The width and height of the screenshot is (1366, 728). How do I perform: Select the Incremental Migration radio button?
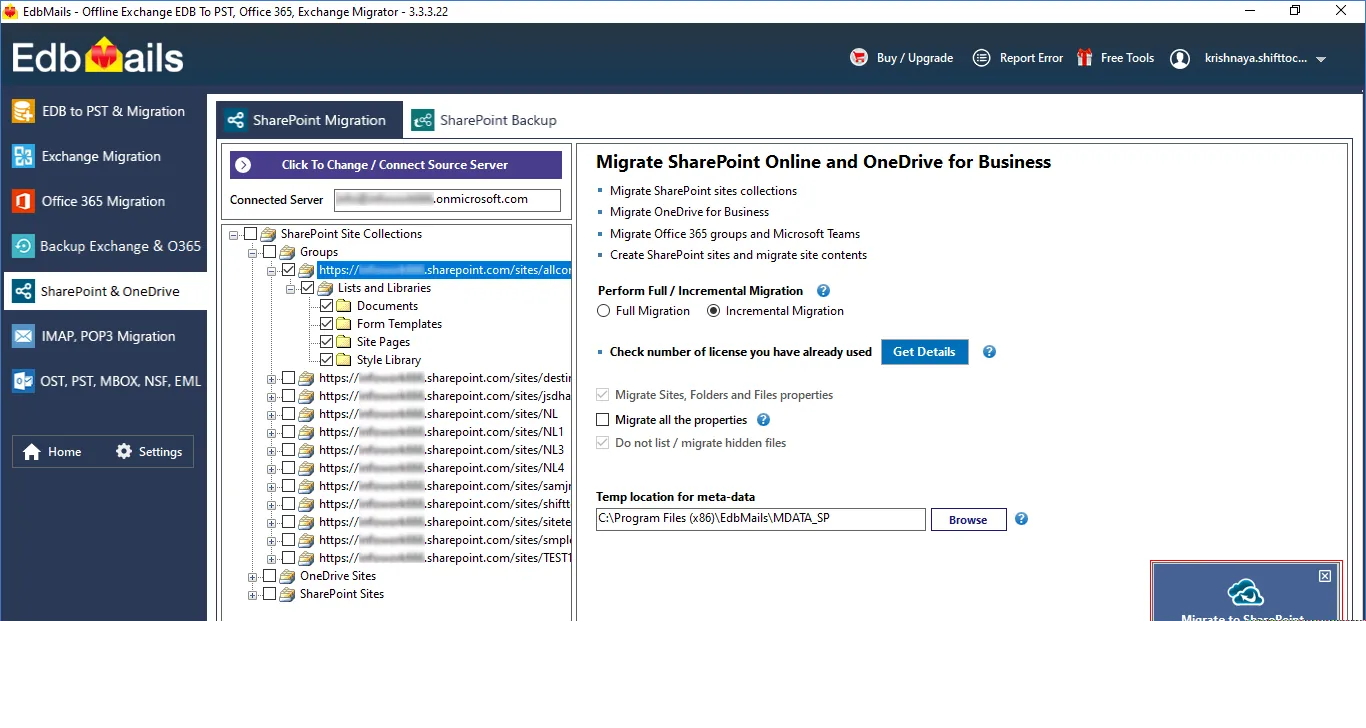713,311
